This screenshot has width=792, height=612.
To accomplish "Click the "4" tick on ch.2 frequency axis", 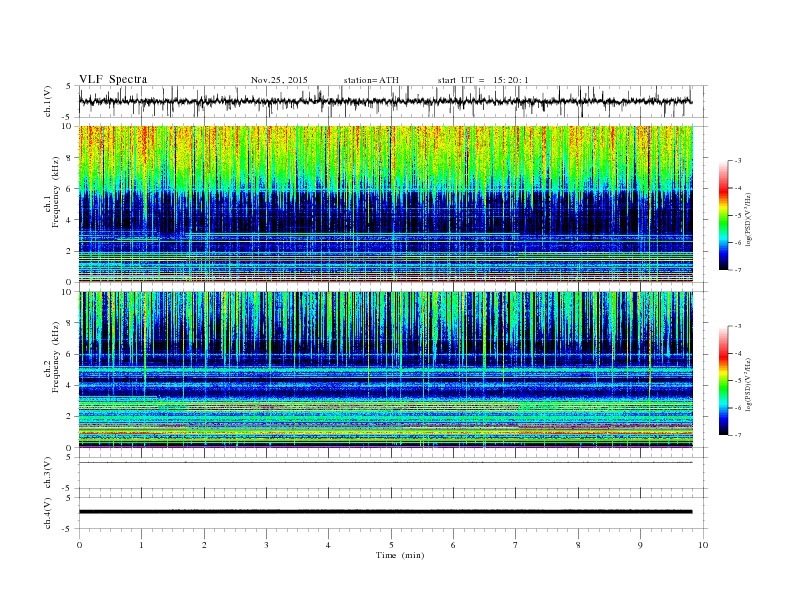I will [69, 386].
